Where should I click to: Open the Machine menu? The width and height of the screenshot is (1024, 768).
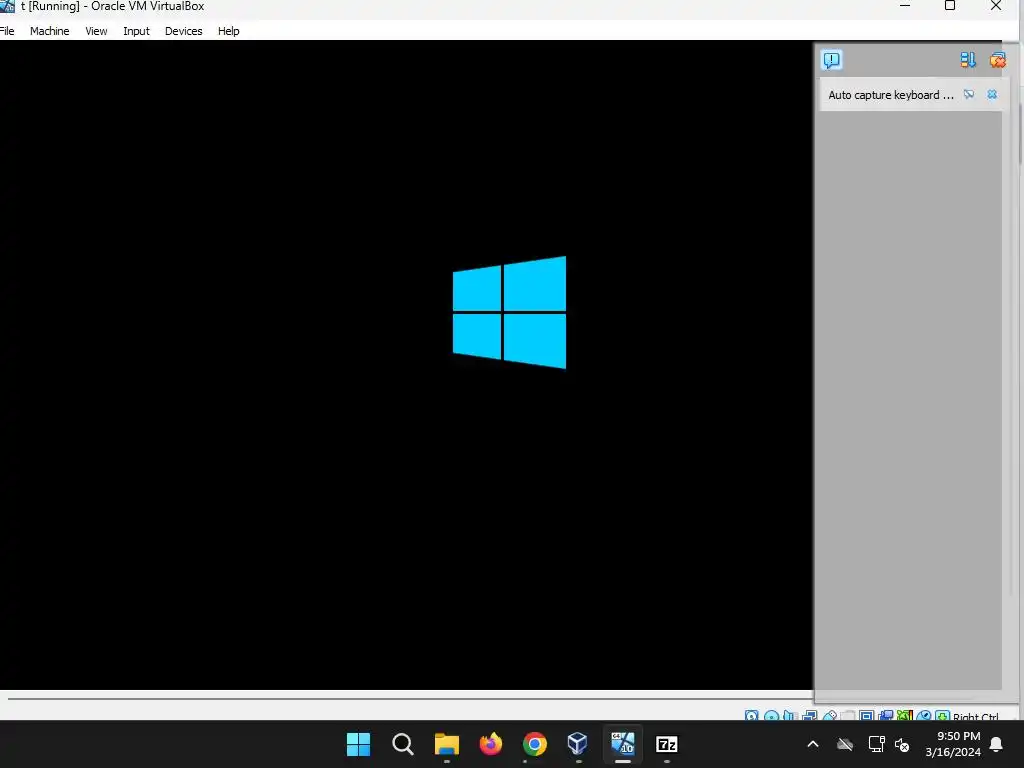50,31
